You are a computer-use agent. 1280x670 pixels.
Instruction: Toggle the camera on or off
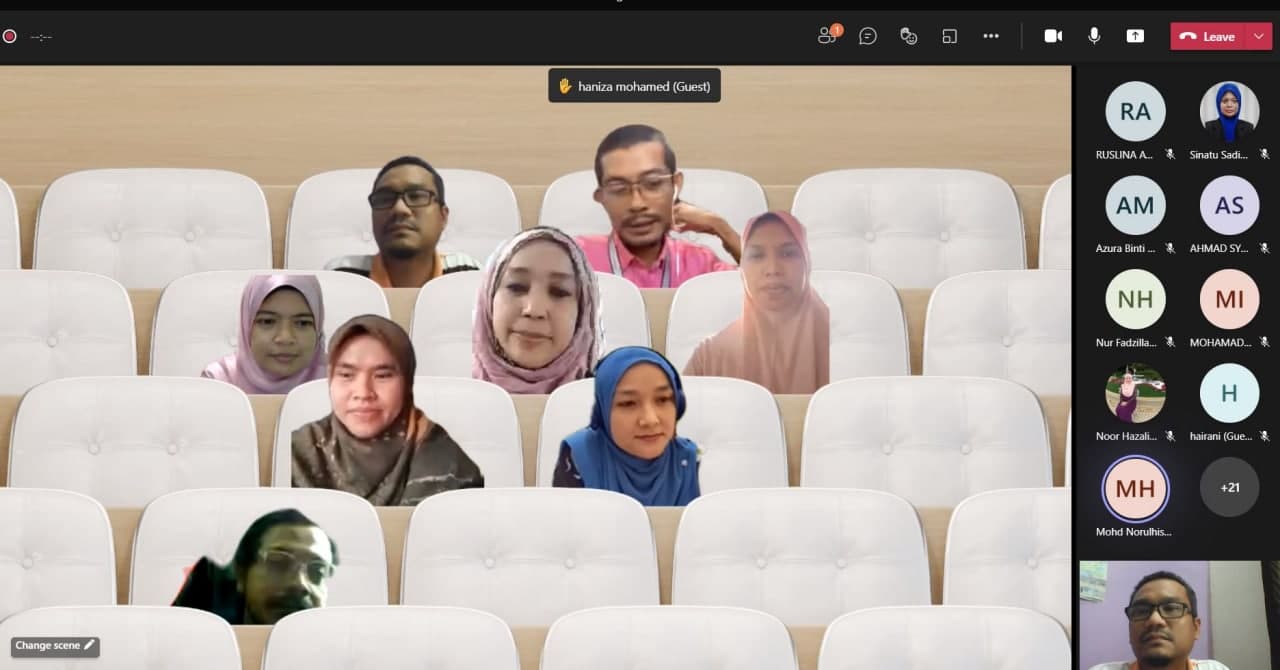tap(1053, 36)
